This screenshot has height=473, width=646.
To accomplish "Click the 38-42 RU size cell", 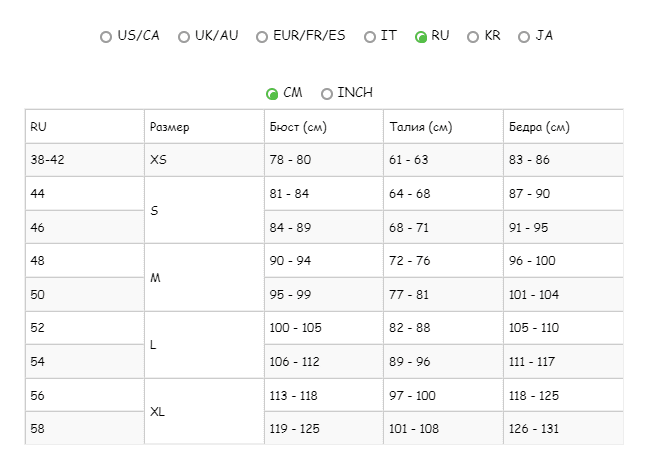I will coord(47,160).
